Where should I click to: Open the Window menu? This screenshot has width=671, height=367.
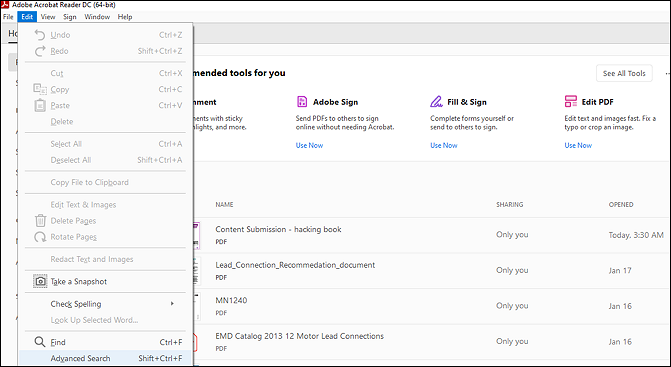click(97, 17)
